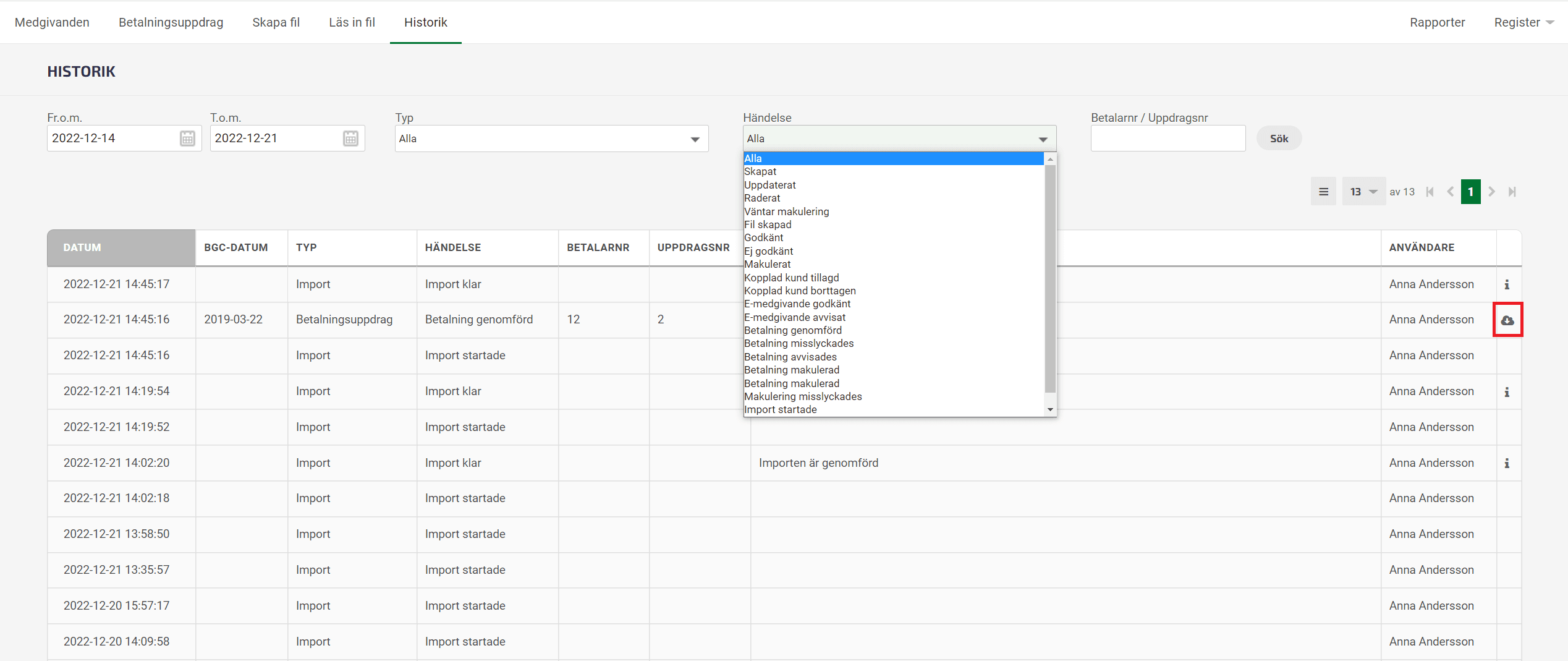This screenshot has height=661, width=1568.
Task: Select 'E-medgivande godkänt' option
Action: (x=893, y=304)
